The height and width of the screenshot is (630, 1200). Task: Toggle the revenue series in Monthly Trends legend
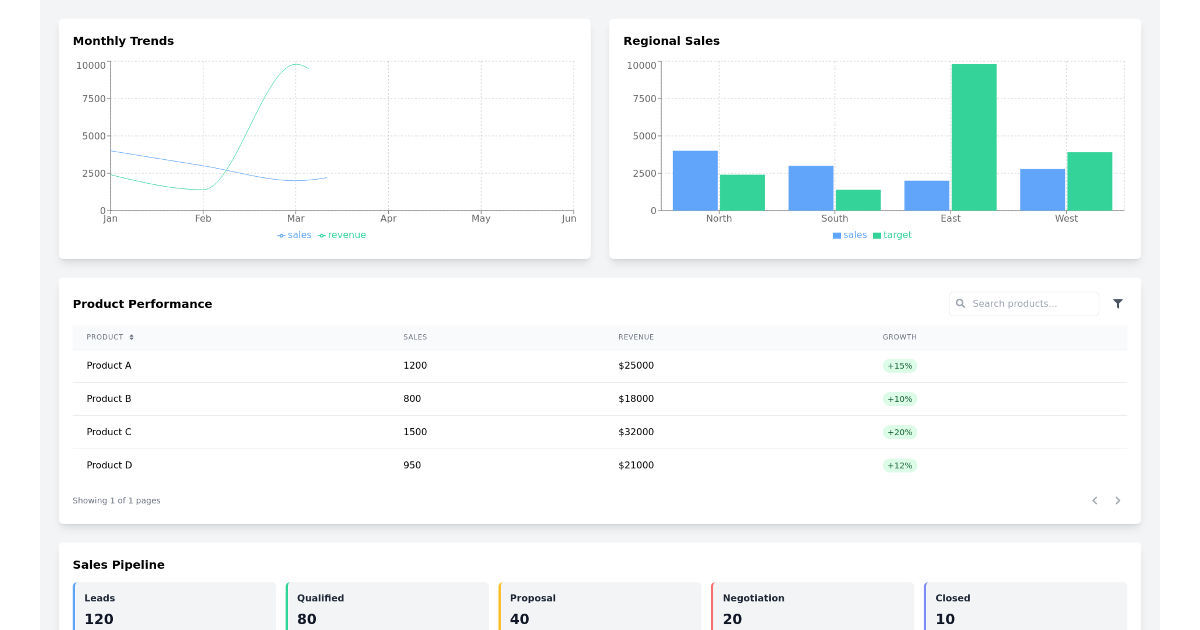[340, 234]
